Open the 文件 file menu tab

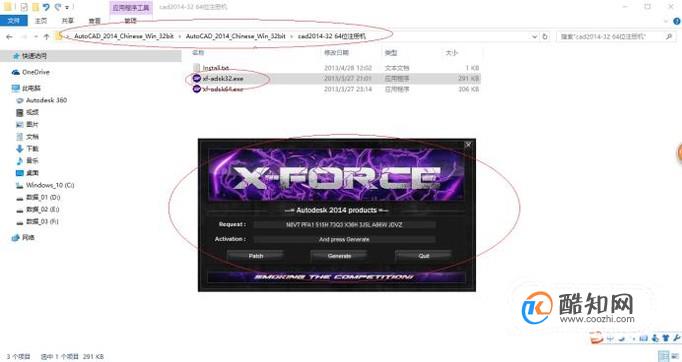[13, 20]
